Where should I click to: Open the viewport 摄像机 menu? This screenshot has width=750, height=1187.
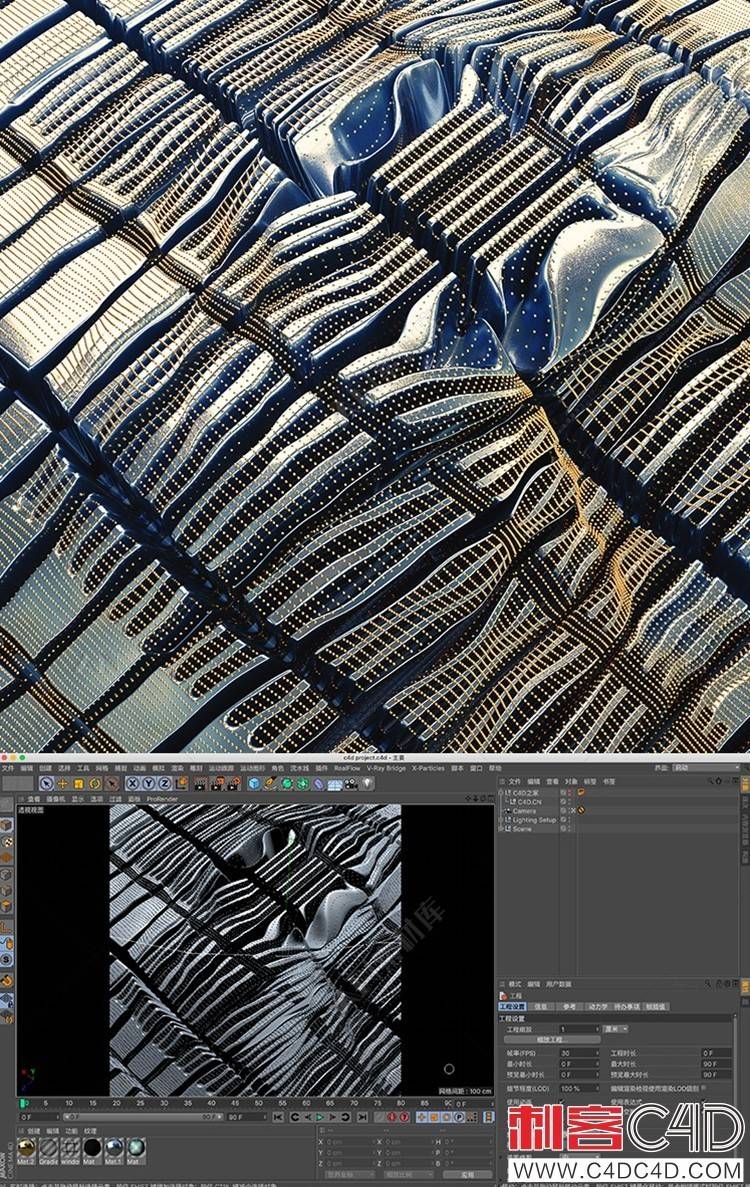point(56,798)
